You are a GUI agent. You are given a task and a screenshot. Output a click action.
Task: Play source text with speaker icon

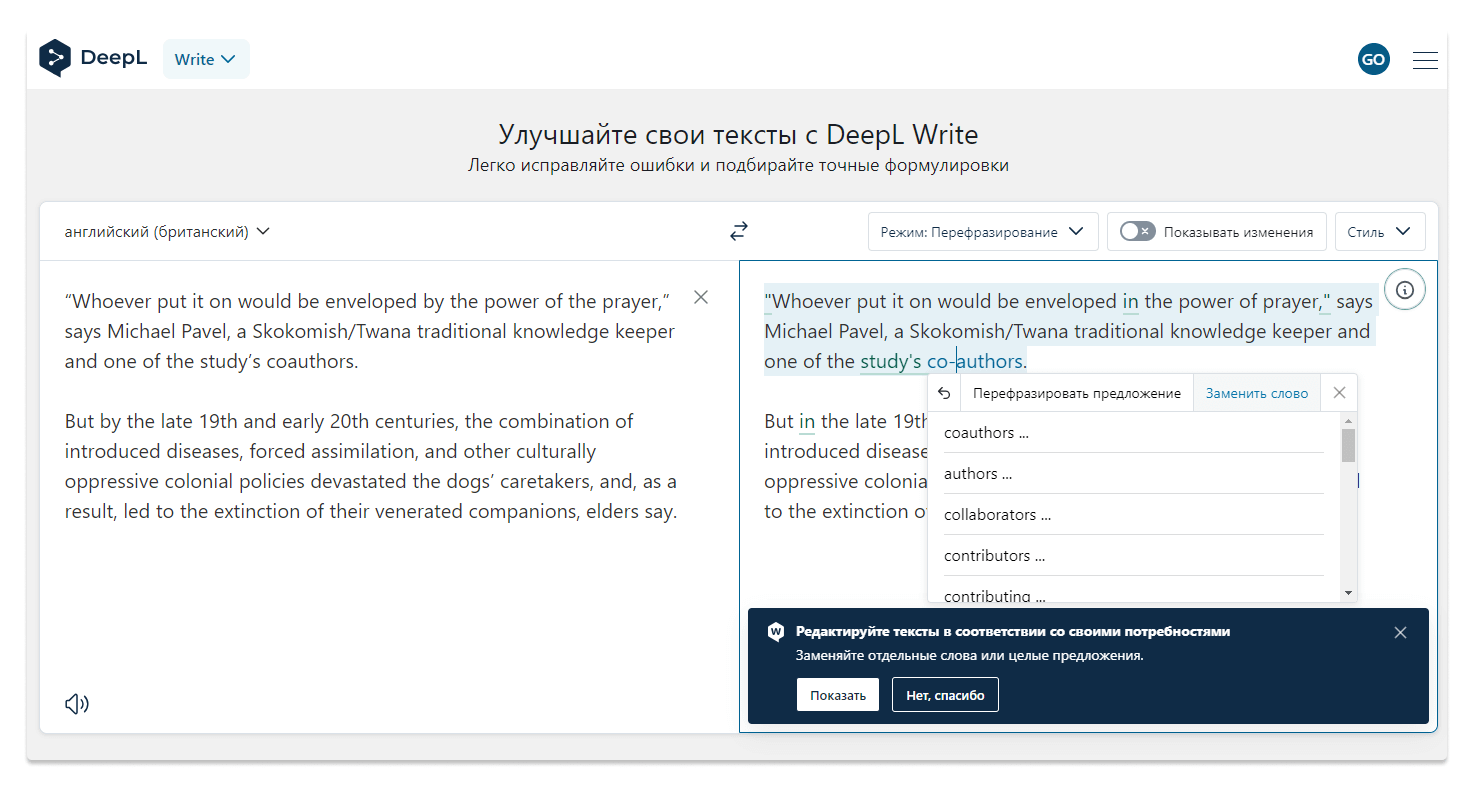(77, 704)
